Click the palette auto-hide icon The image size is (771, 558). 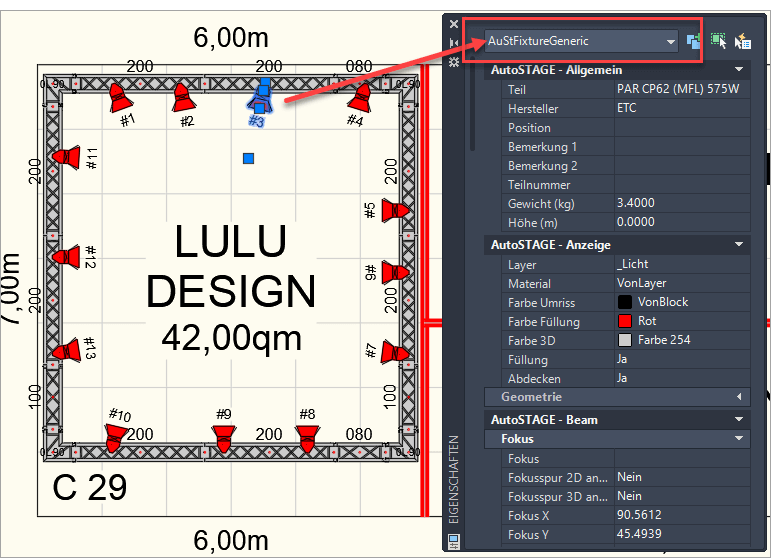tap(454, 42)
